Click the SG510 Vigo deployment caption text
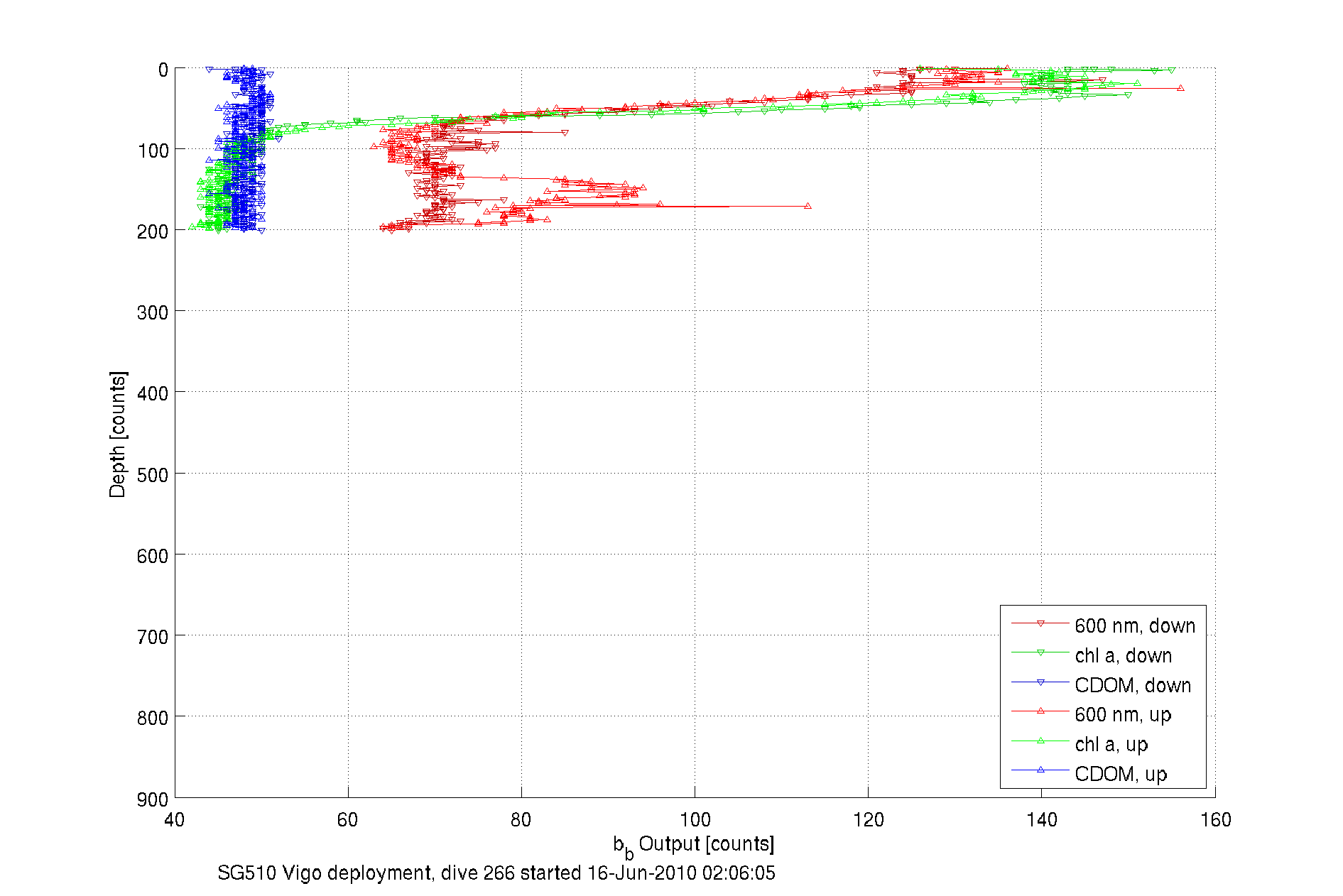The width and height of the screenshot is (1343, 896). (496, 873)
